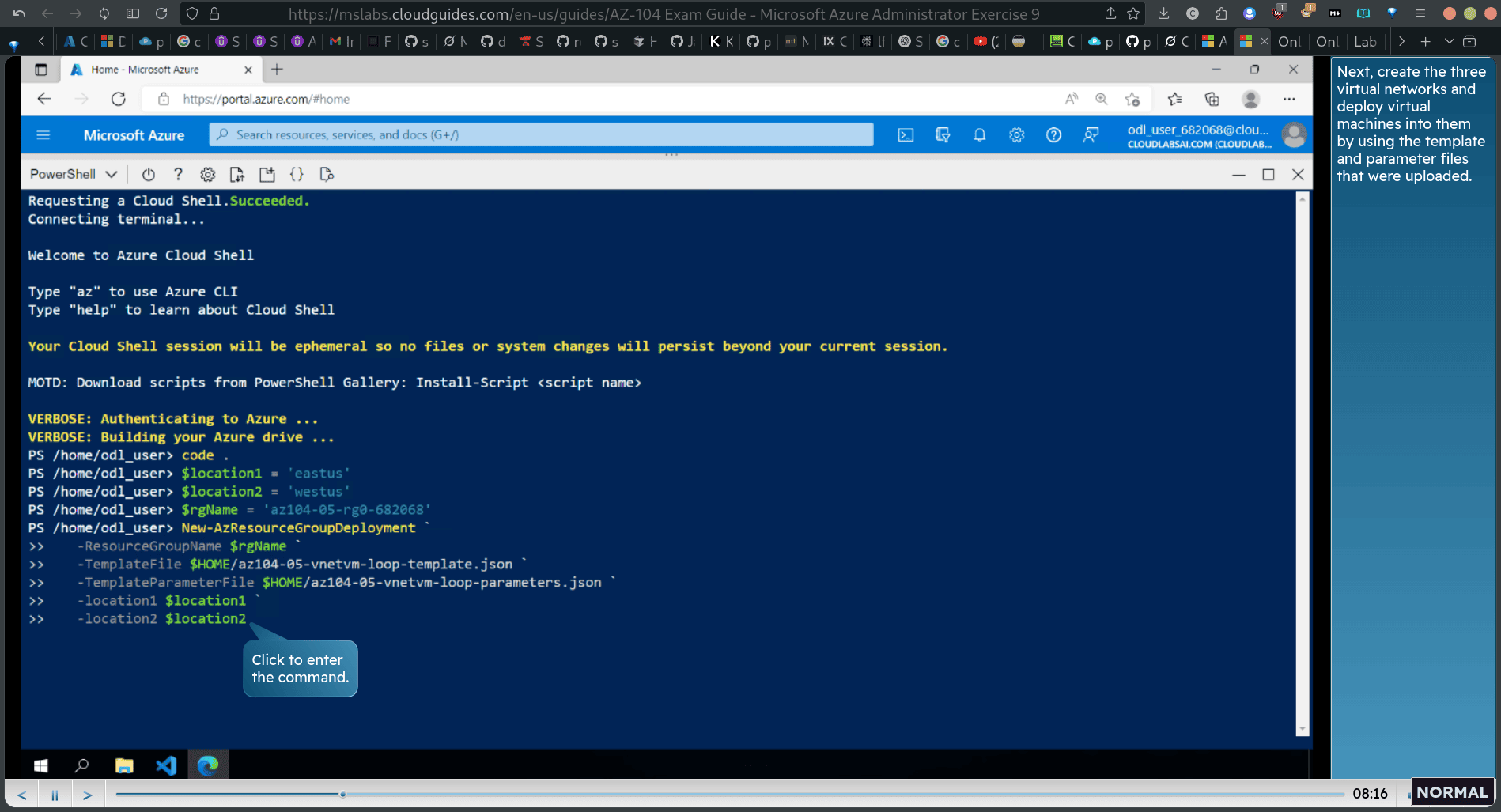Open new session icon in Cloud Shell
1501x812 pixels.
(x=267, y=174)
